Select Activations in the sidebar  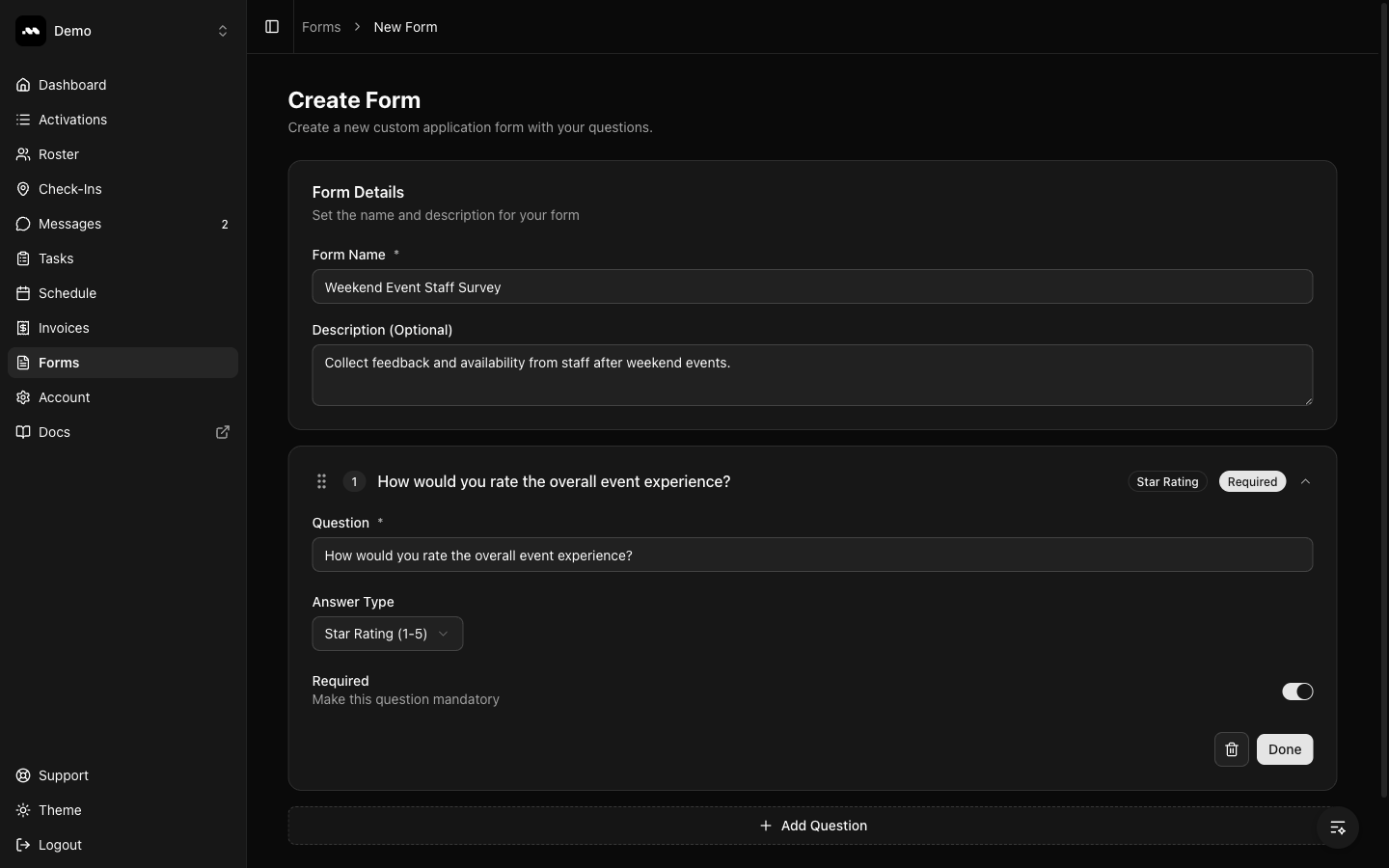71,120
